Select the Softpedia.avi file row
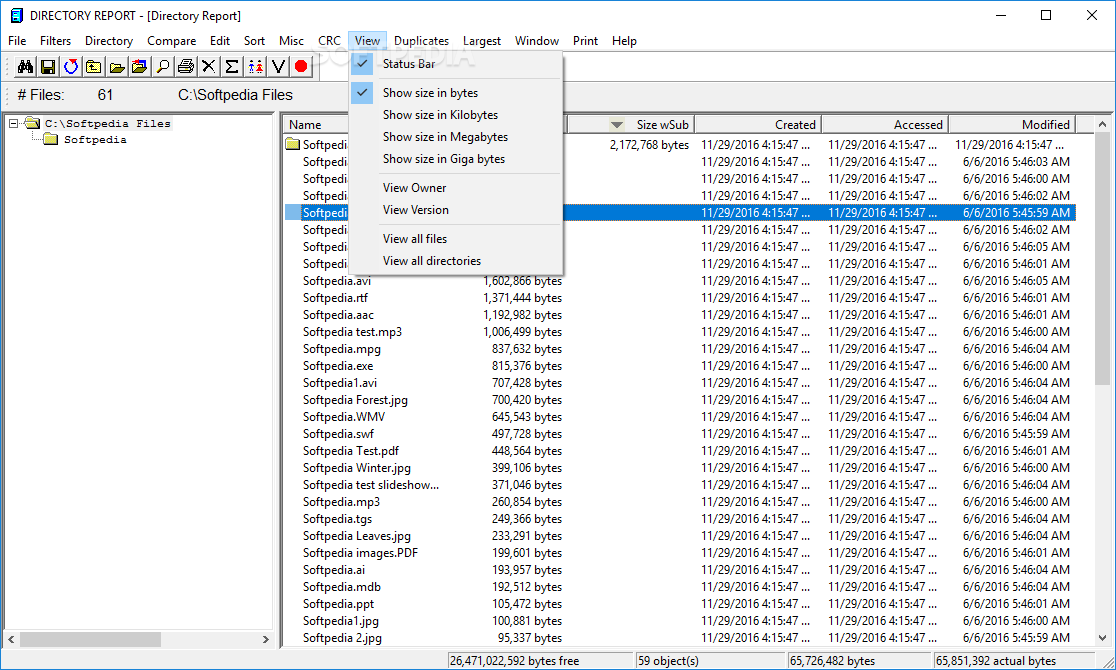Screen dimensions: 1116x670 [x=680, y=281]
